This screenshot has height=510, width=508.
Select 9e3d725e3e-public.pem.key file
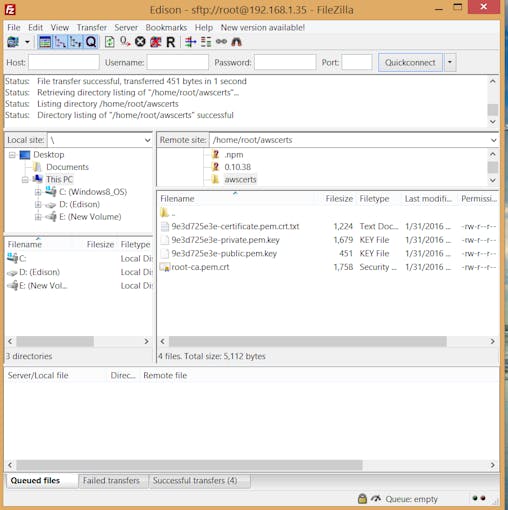(224, 254)
